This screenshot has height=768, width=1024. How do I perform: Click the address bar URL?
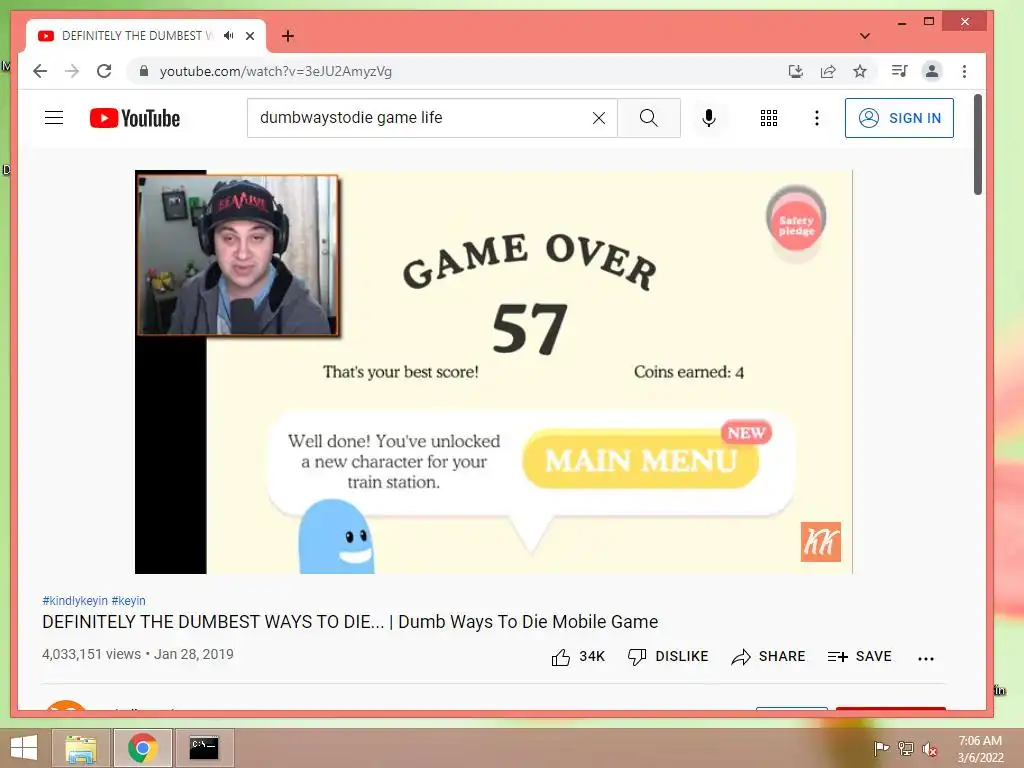(x=276, y=71)
